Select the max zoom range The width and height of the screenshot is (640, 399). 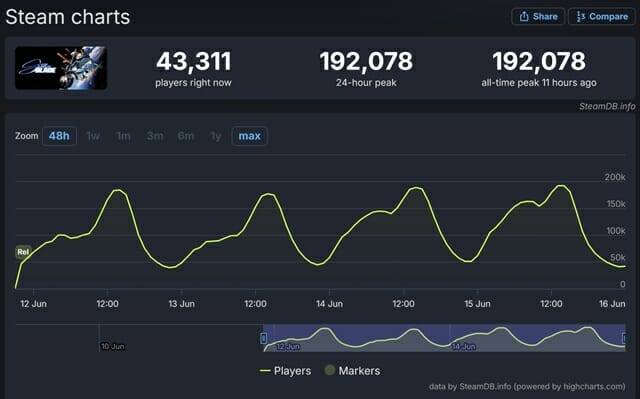249,136
